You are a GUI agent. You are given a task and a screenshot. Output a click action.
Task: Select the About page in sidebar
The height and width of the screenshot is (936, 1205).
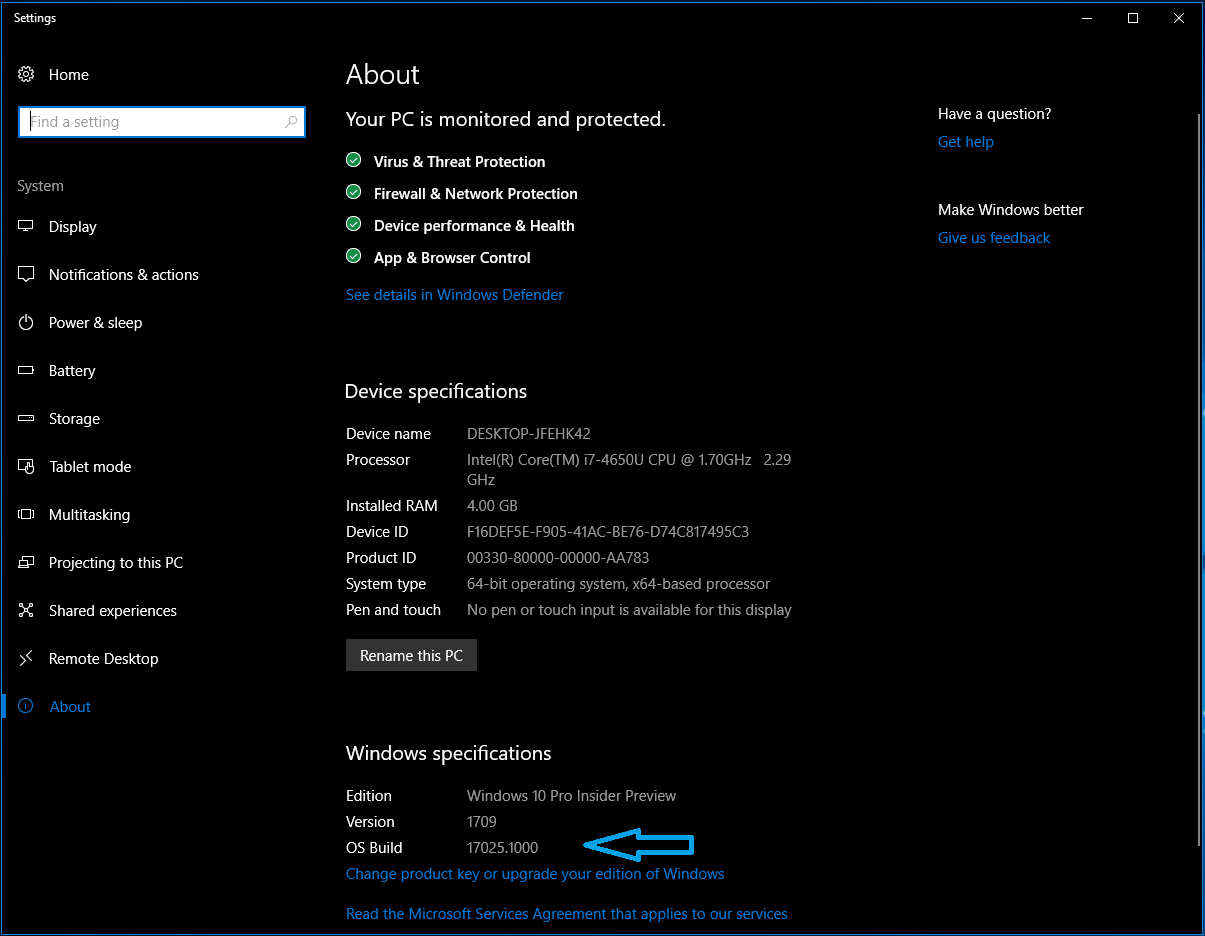(70, 707)
